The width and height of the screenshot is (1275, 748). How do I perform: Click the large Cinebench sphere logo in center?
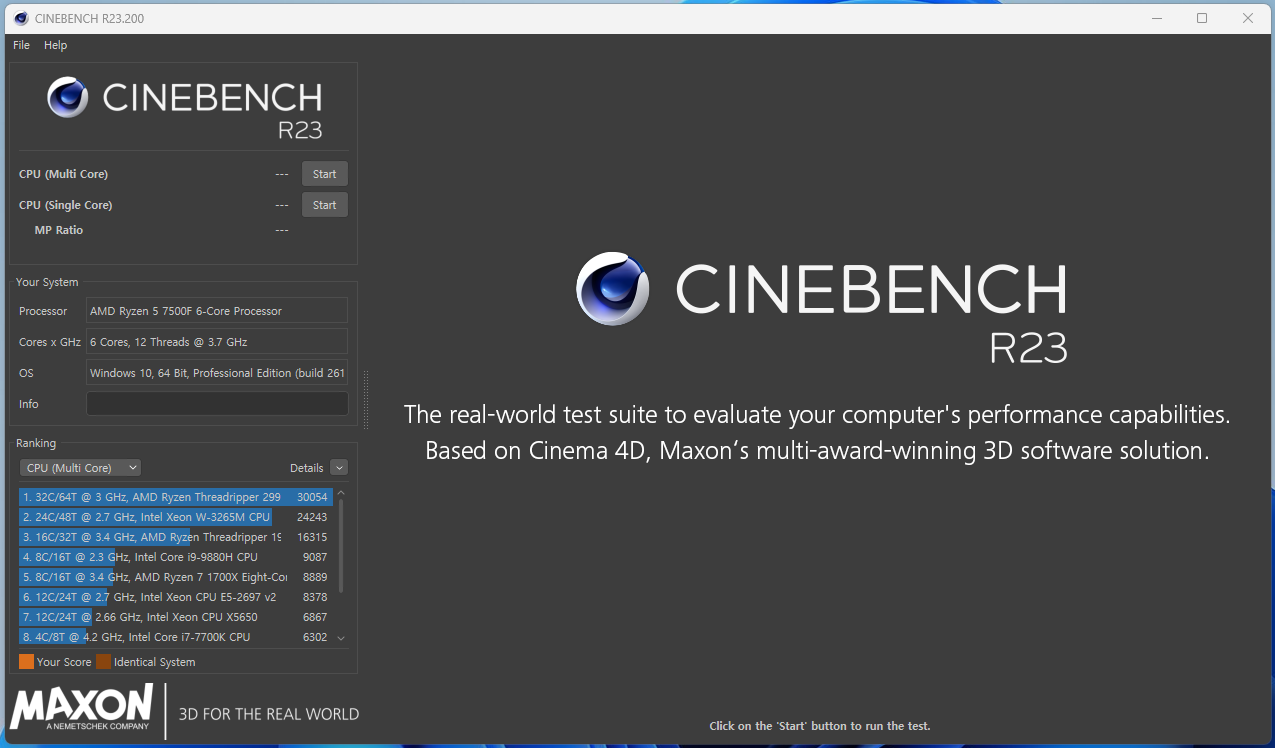(613, 289)
